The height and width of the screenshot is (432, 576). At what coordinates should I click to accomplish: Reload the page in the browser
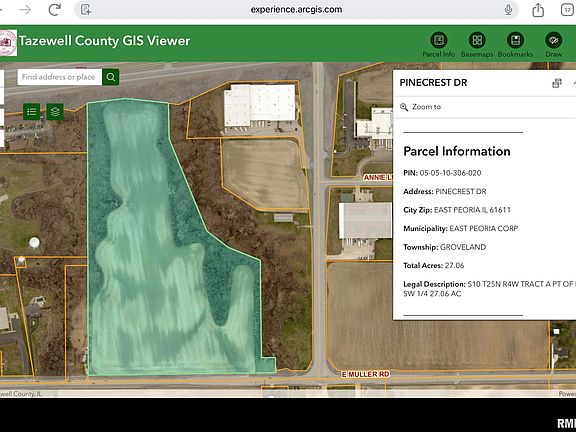[x=54, y=10]
